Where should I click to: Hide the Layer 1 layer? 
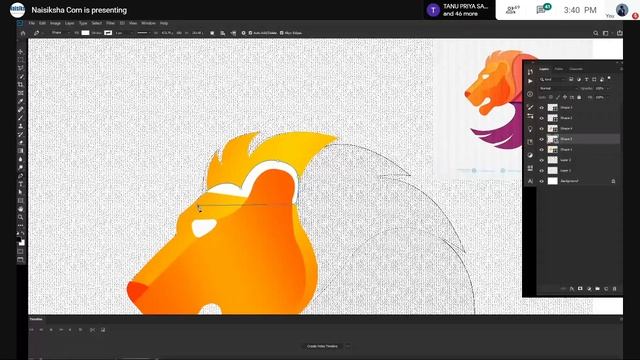tap(542, 171)
